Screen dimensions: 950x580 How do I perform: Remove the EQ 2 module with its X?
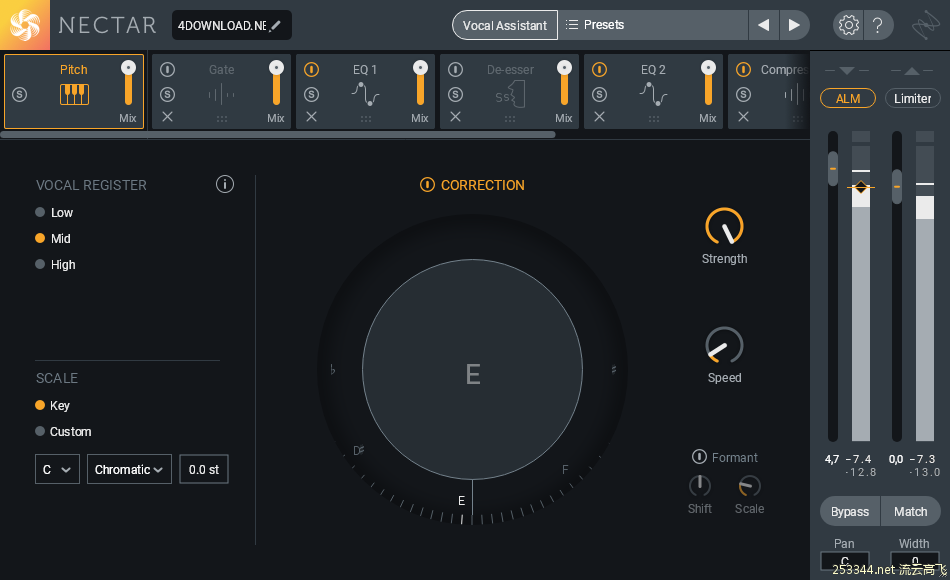coord(599,116)
